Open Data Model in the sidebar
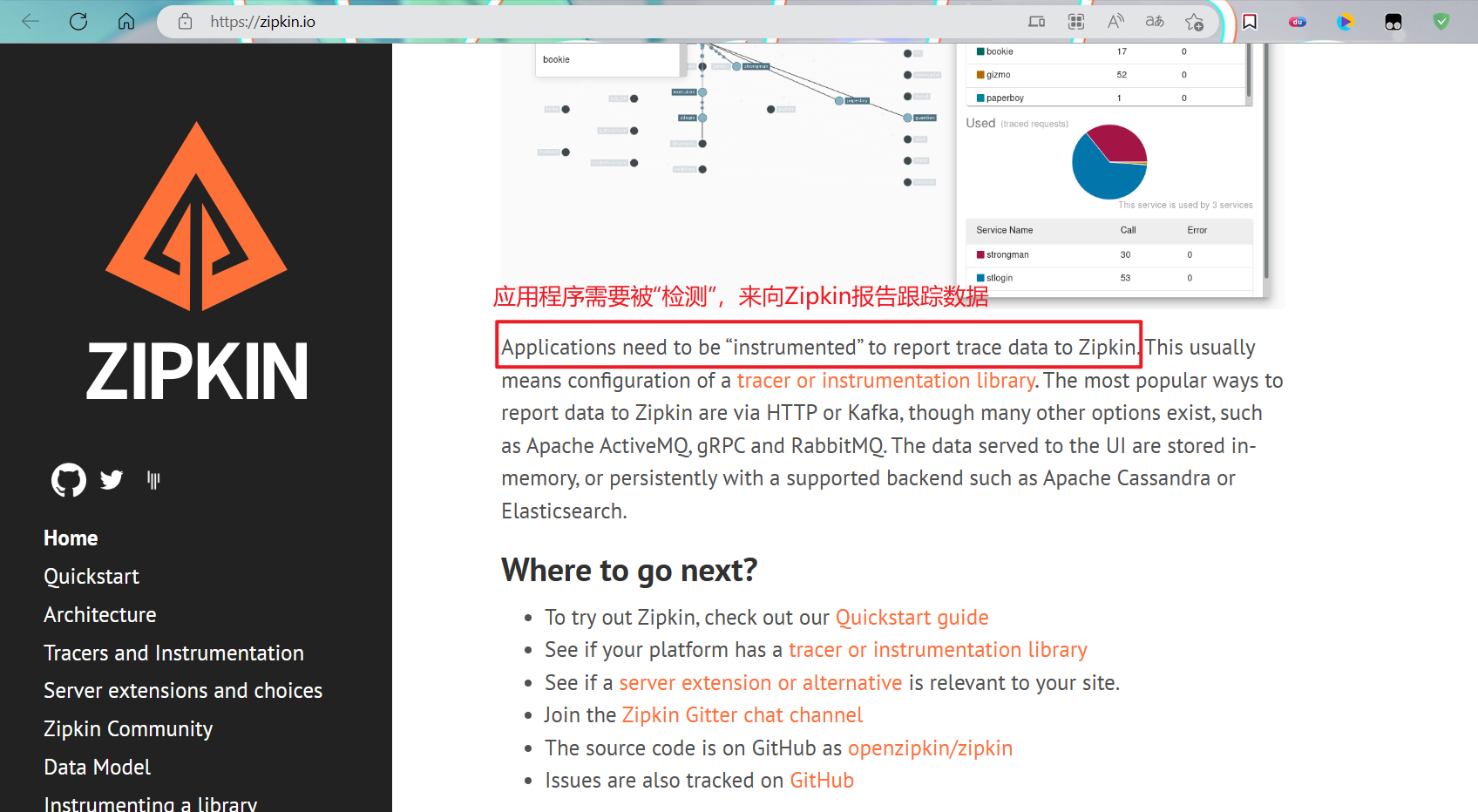This screenshot has height=812, width=1478. (x=98, y=768)
